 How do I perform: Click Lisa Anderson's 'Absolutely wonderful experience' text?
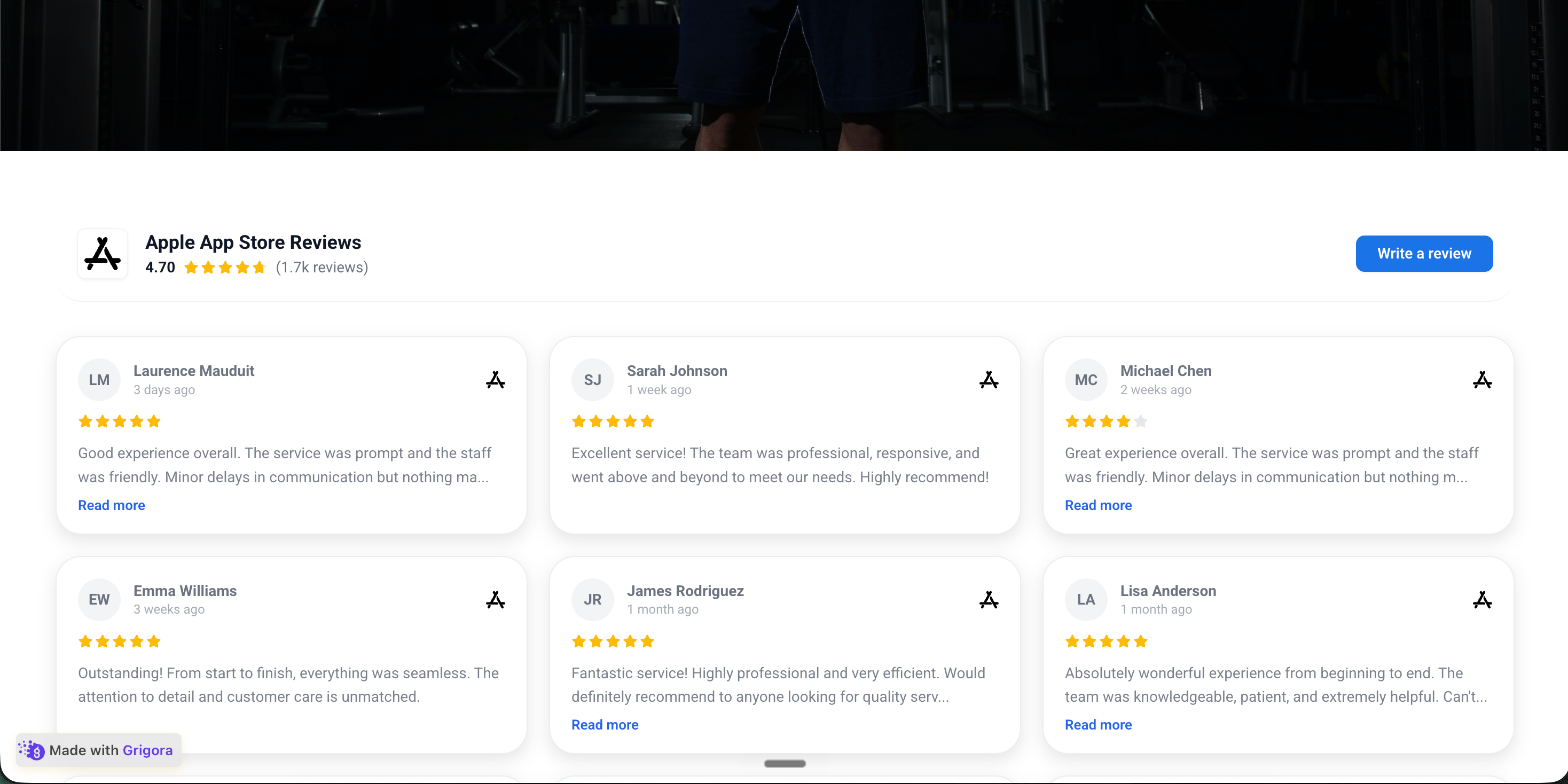click(1276, 685)
